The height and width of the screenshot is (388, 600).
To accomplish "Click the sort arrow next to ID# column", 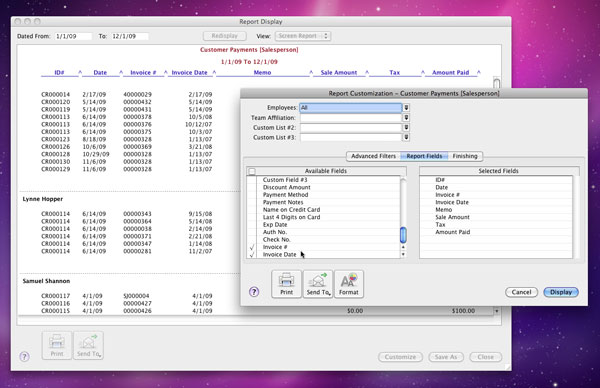I will (80, 72).
